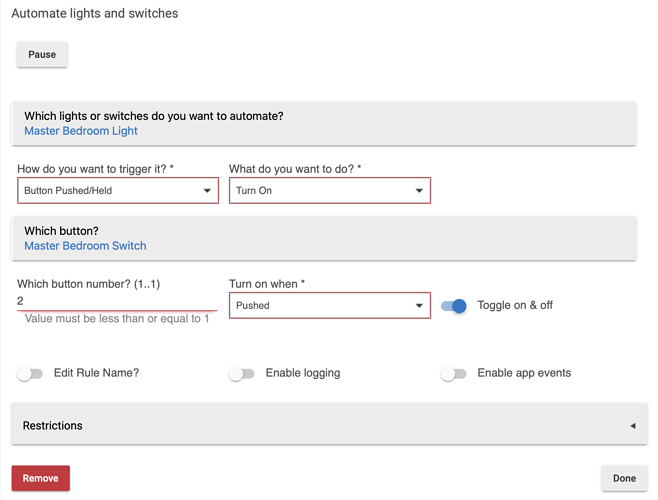
Task: Select the Button Pushed/Held dropdown
Action: [x=118, y=191]
